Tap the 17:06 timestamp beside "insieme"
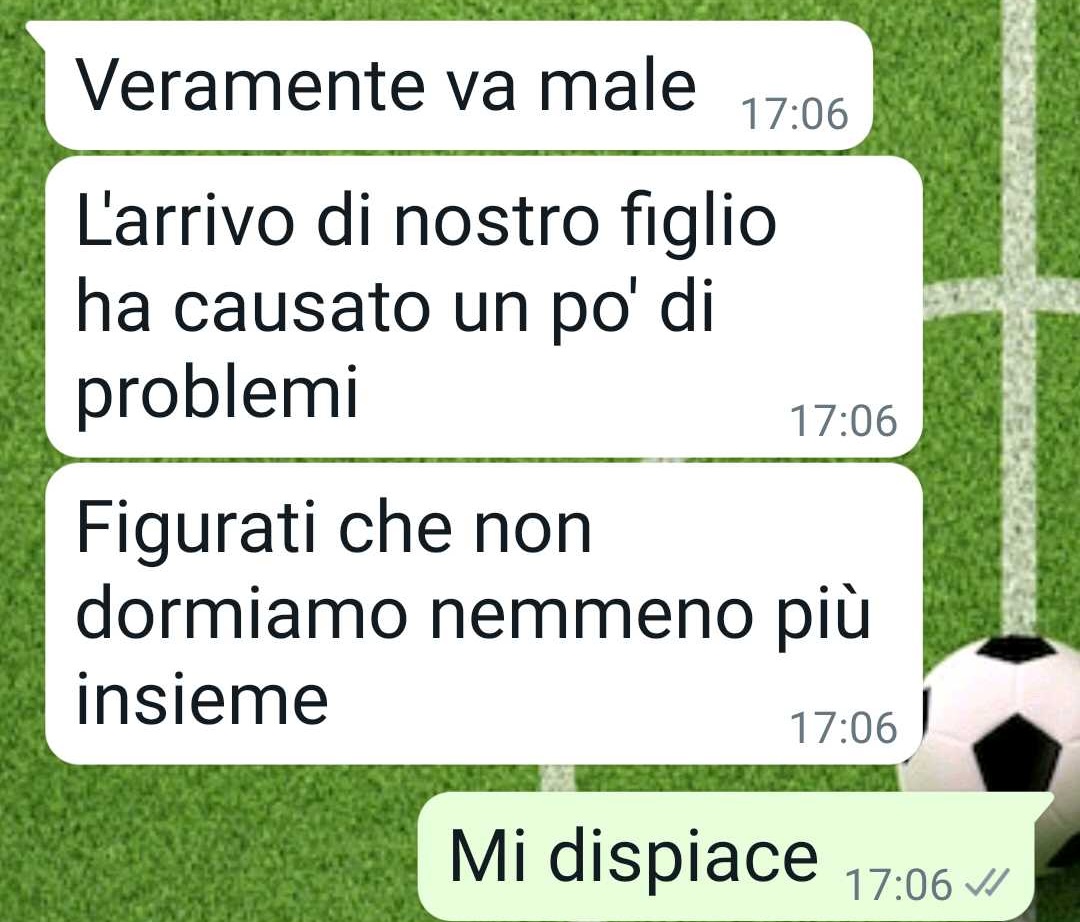 844,727
